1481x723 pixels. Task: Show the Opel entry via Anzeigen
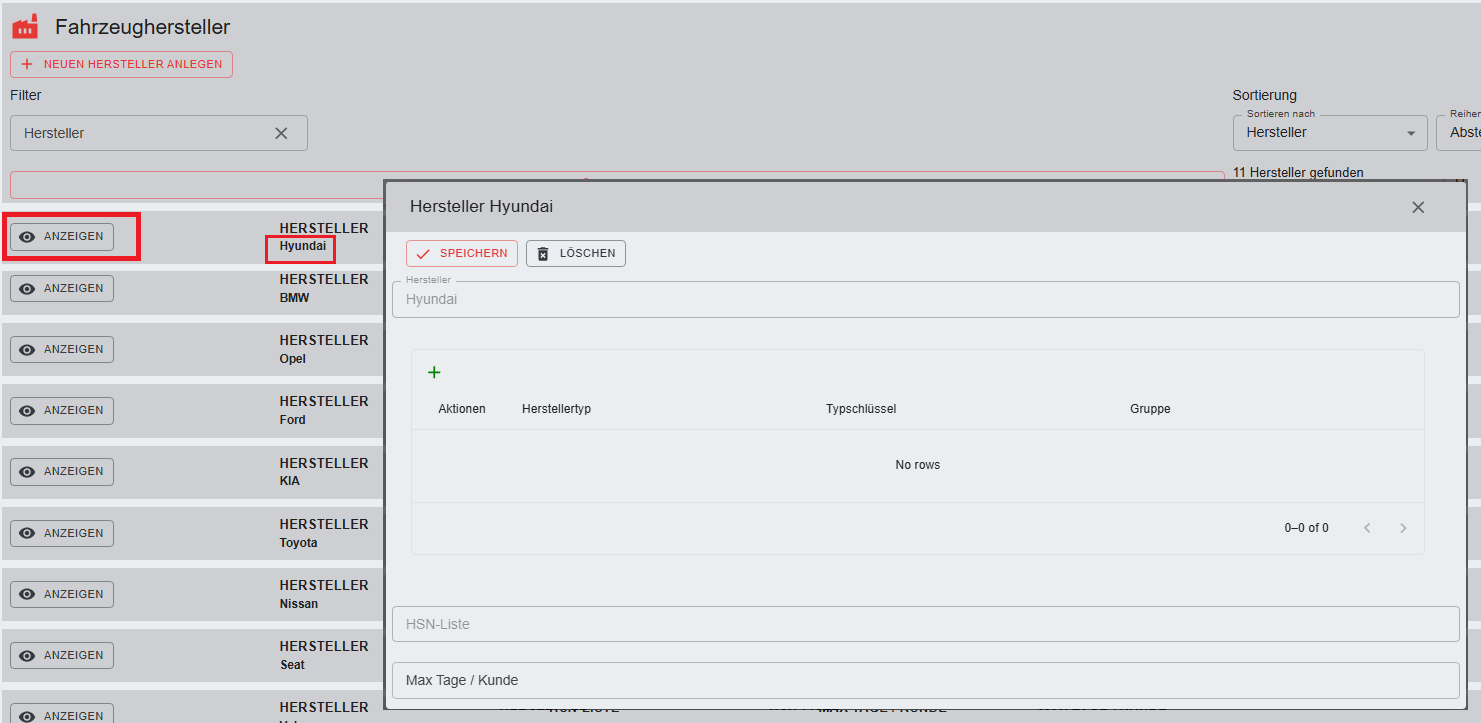point(62,349)
